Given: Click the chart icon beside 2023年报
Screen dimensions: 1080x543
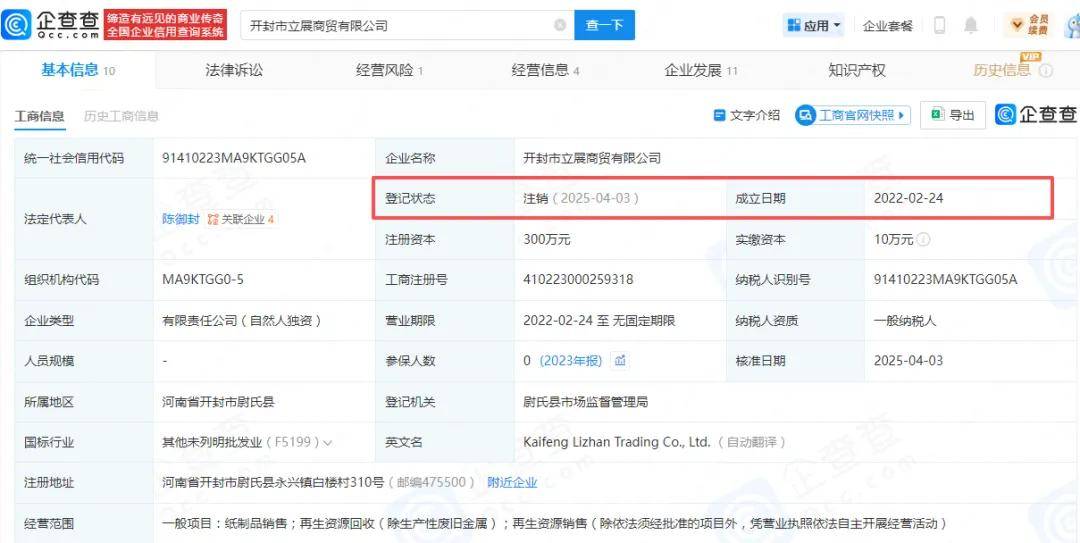Looking at the screenshot, I should pyautogui.click(x=620, y=361).
